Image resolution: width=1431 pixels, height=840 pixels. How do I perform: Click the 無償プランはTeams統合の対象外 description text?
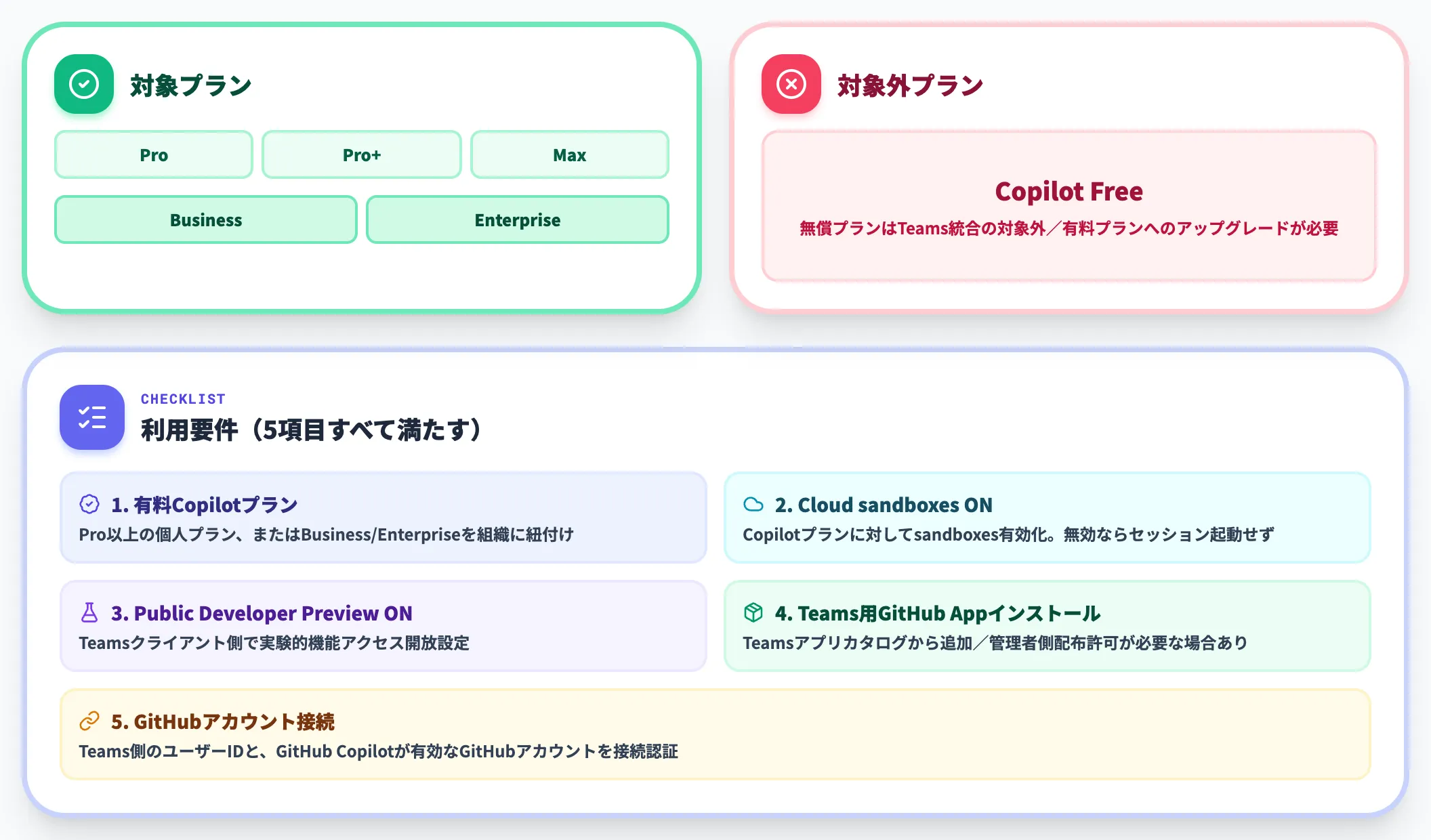click(x=1069, y=228)
